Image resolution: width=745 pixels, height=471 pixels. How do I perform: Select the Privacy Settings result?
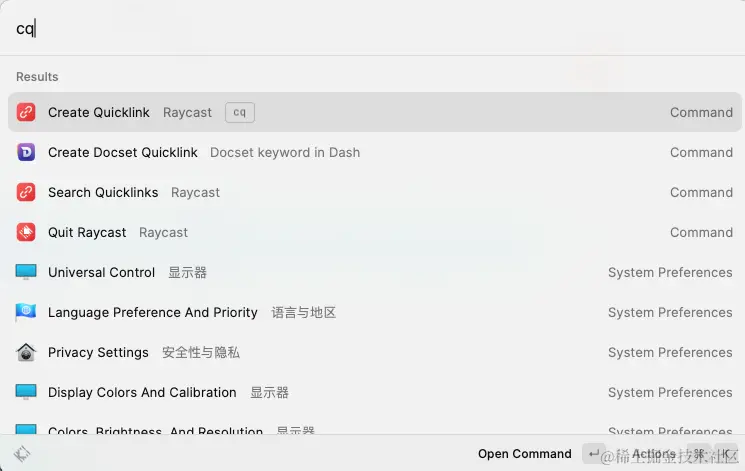click(x=374, y=352)
